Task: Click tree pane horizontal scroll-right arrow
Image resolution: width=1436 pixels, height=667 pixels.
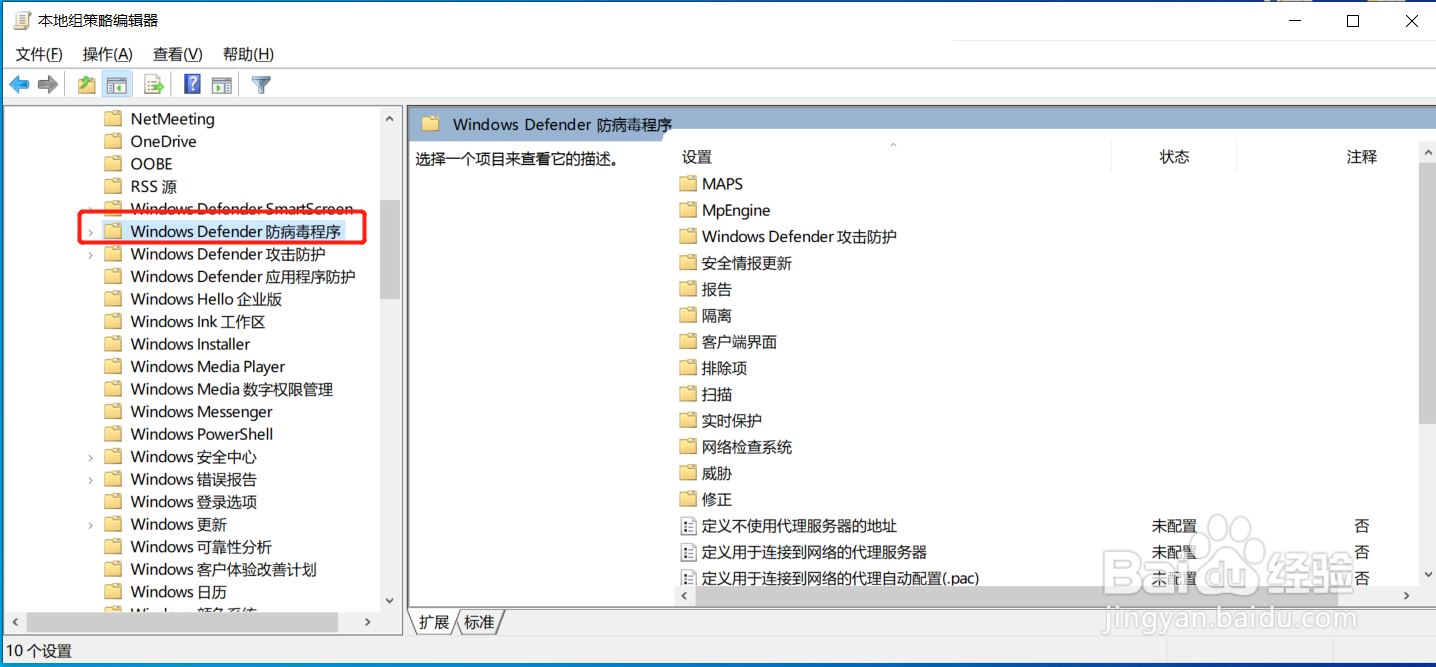Action: click(368, 622)
